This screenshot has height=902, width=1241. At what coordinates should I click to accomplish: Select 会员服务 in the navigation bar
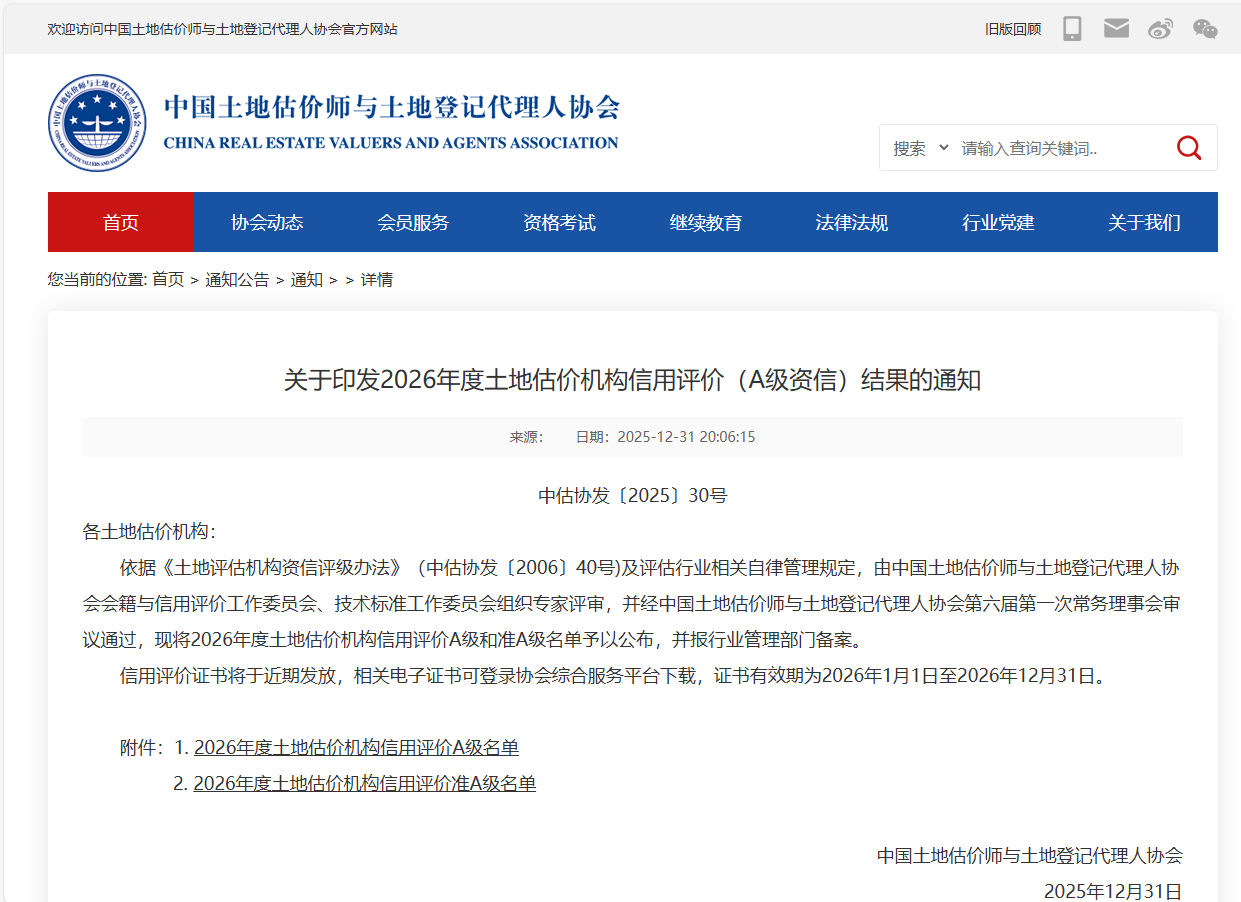click(413, 222)
